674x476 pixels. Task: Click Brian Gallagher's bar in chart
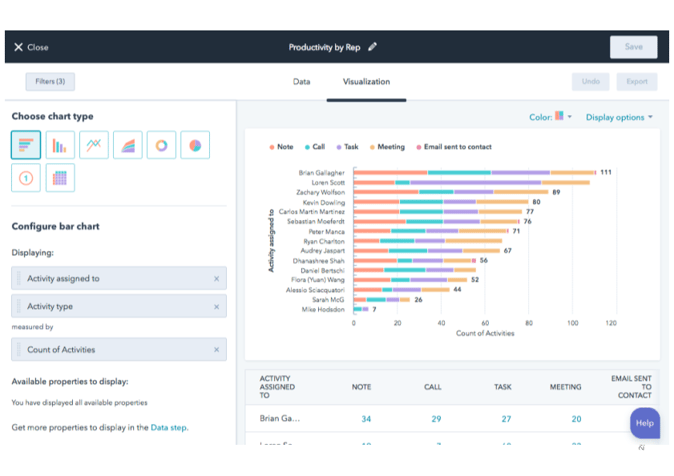(475, 172)
